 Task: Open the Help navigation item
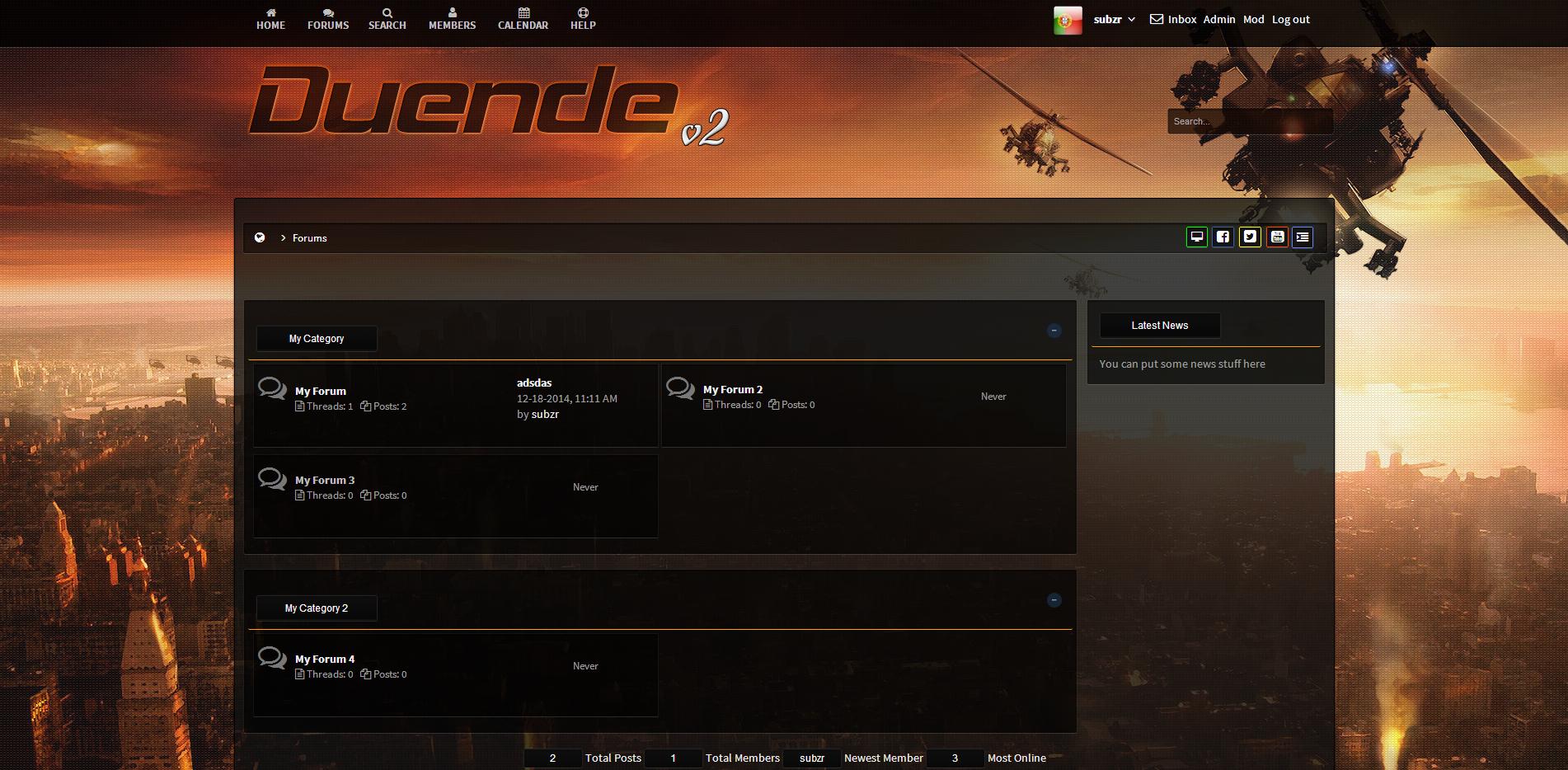pyautogui.click(x=583, y=19)
